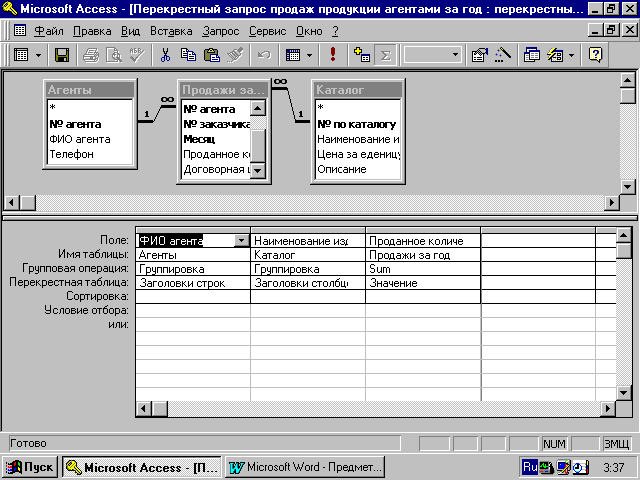Click the Query Type icon

[293, 55]
